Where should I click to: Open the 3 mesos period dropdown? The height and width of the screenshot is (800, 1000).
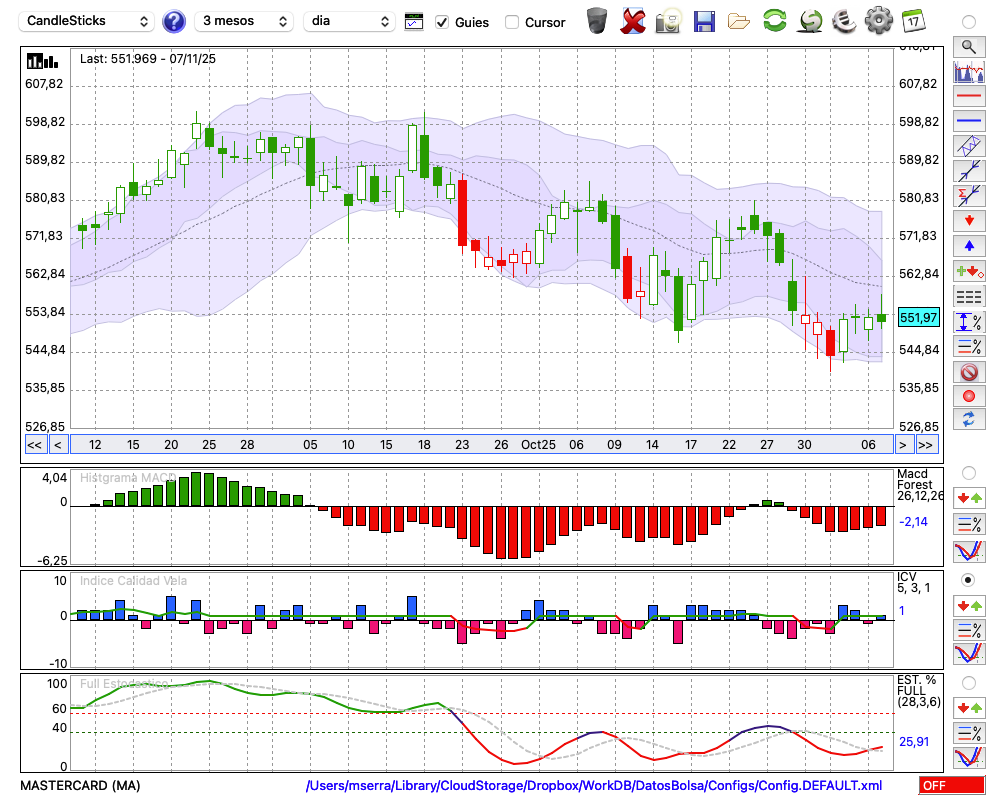tap(244, 21)
